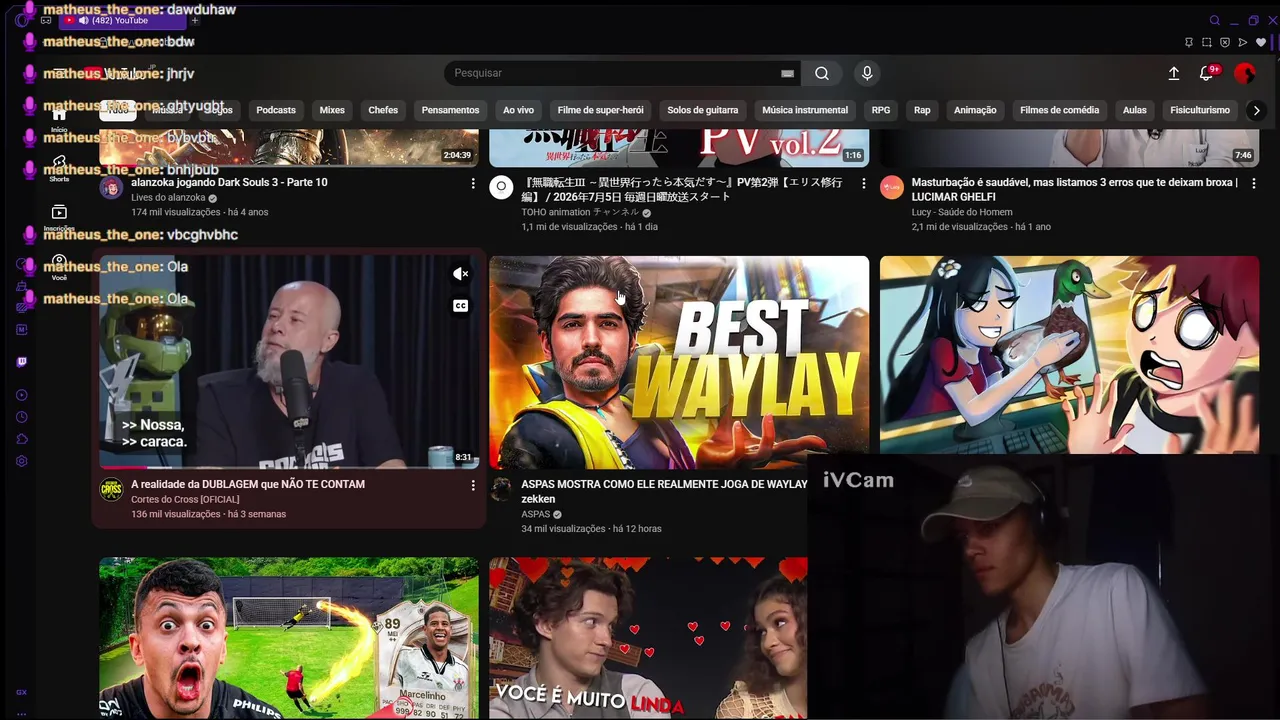Image resolution: width=1280 pixels, height=720 pixels.
Task: Open the Marcelinho football card thumbnail
Action: click(x=289, y=638)
